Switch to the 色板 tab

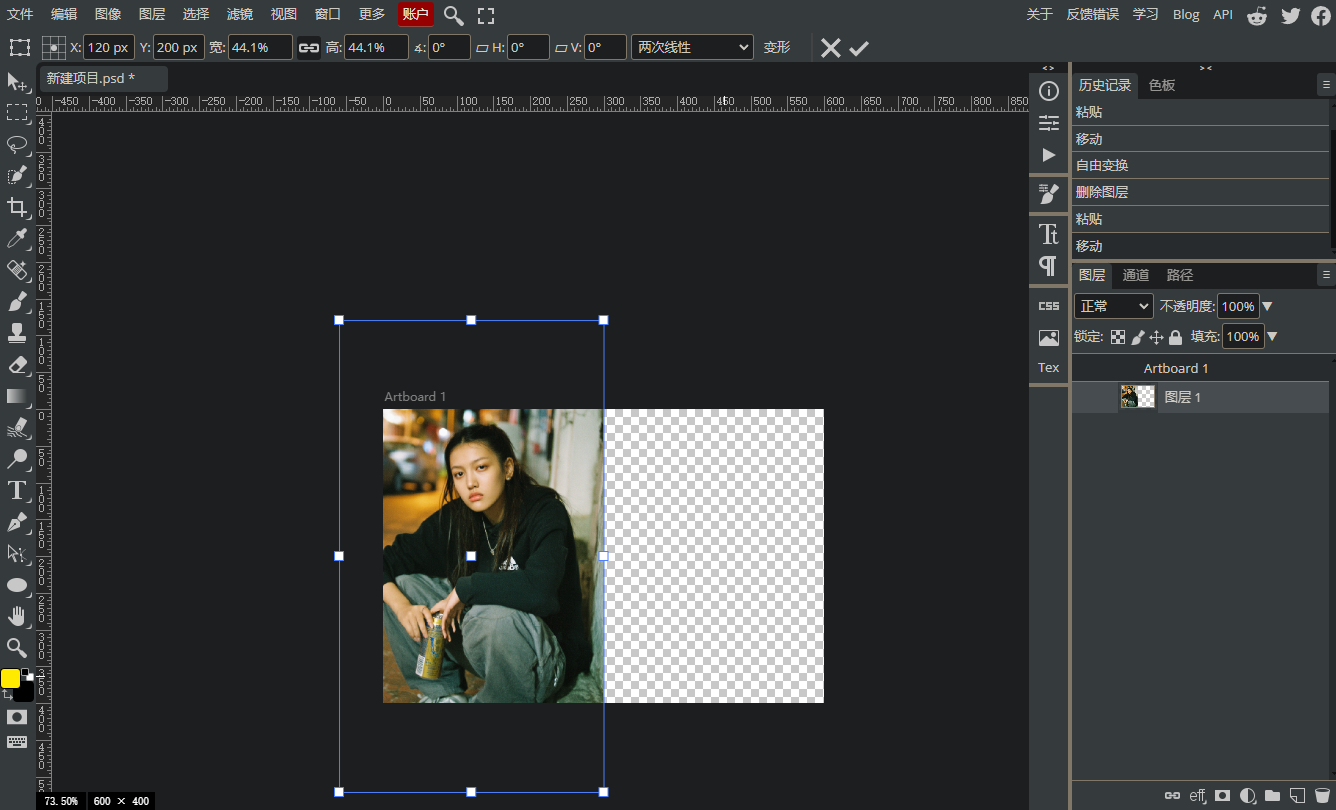[1162, 85]
